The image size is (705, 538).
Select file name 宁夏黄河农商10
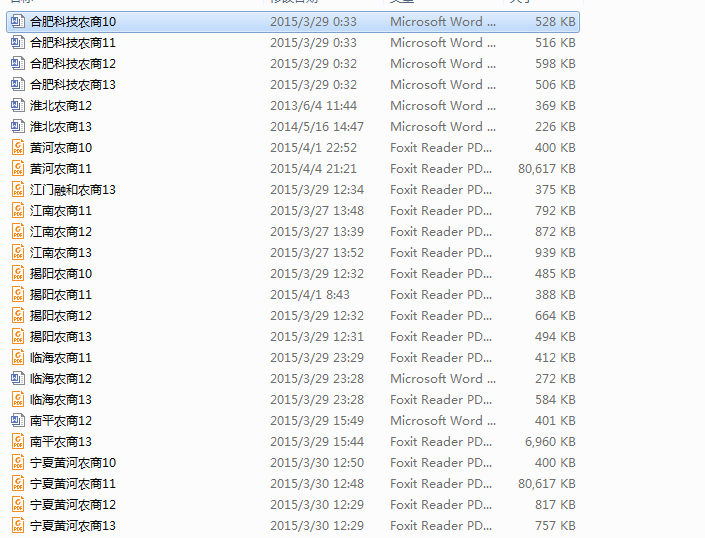click(x=73, y=463)
